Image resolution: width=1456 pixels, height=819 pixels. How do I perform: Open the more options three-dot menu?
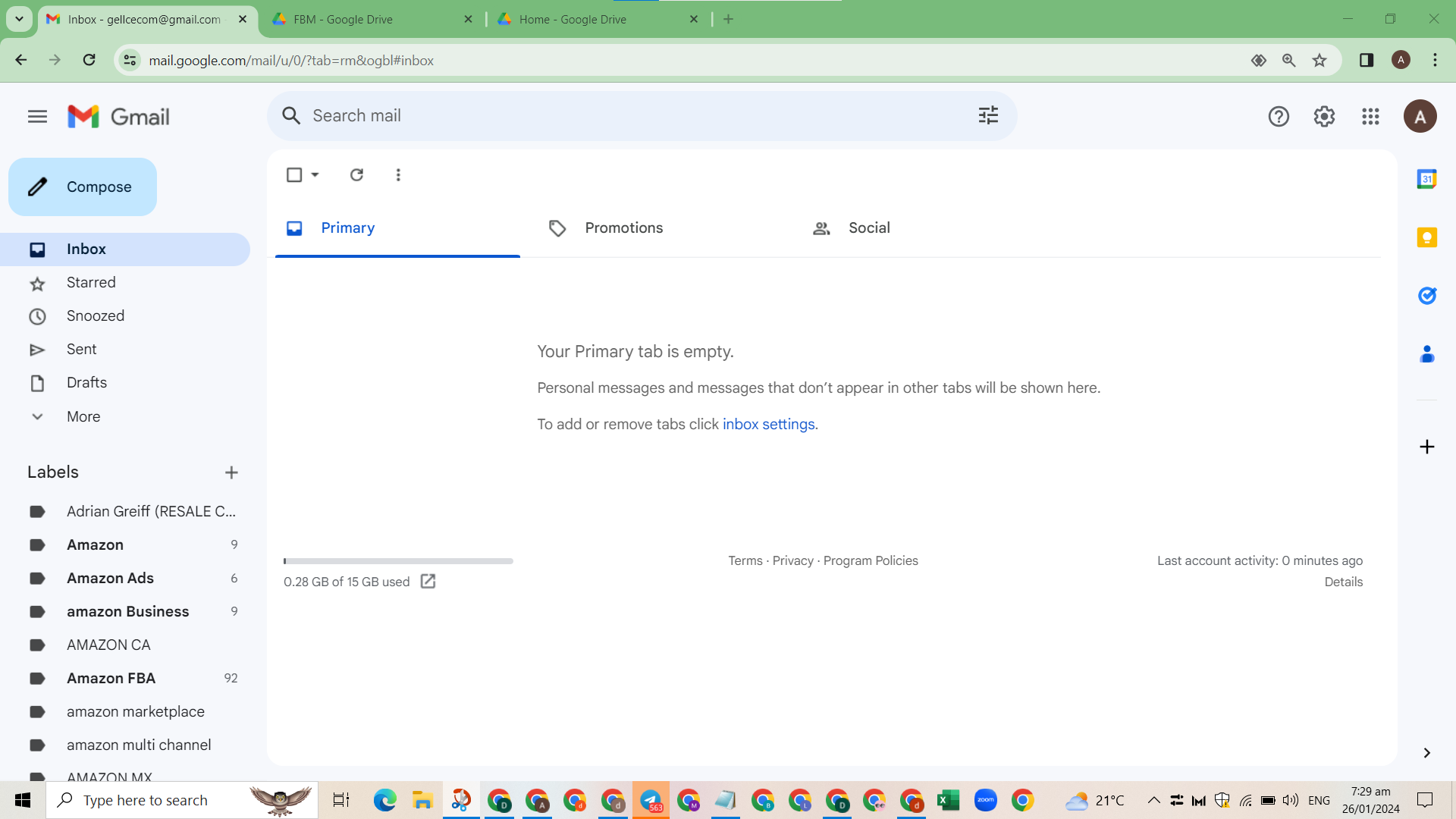tap(398, 175)
